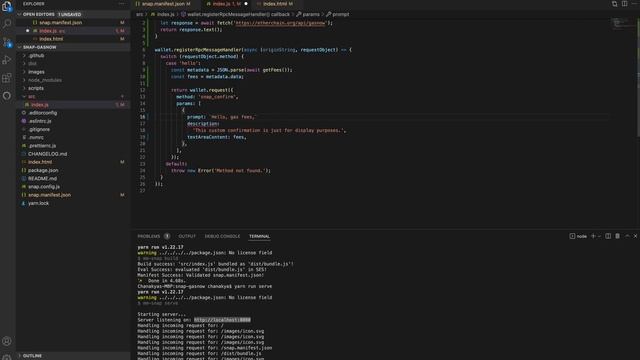Collapse the Open Editors section

pos(19,14)
